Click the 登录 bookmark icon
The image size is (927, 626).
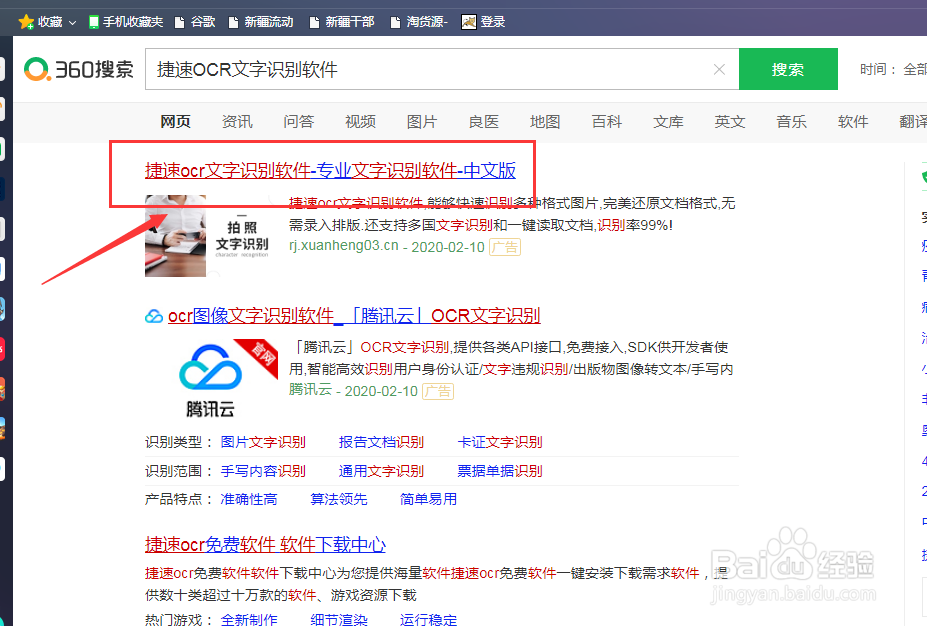469,22
